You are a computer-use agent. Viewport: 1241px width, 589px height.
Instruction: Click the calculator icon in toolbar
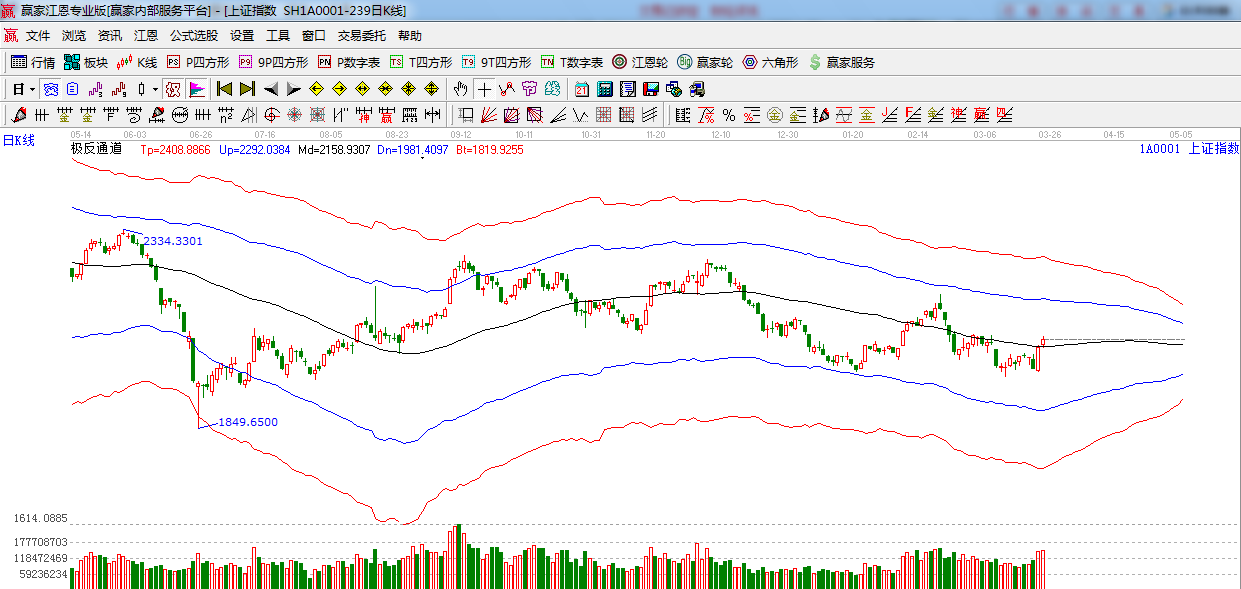pyautogui.click(x=604, y=89)
